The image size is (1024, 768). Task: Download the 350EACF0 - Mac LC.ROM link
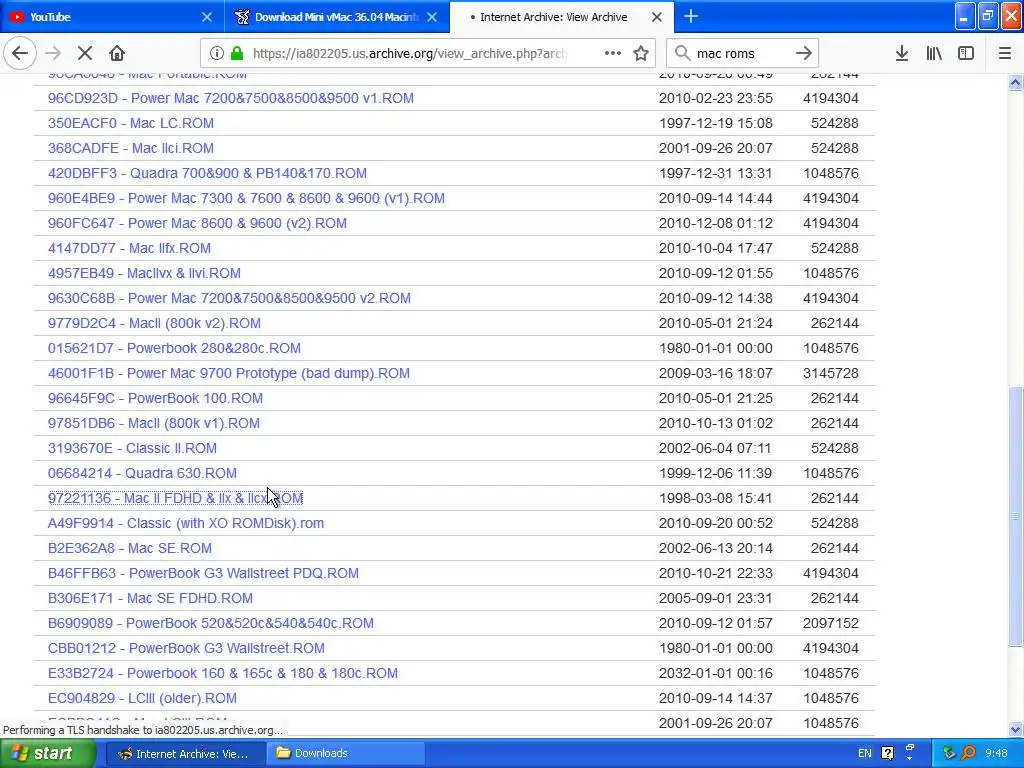(131, 123)
